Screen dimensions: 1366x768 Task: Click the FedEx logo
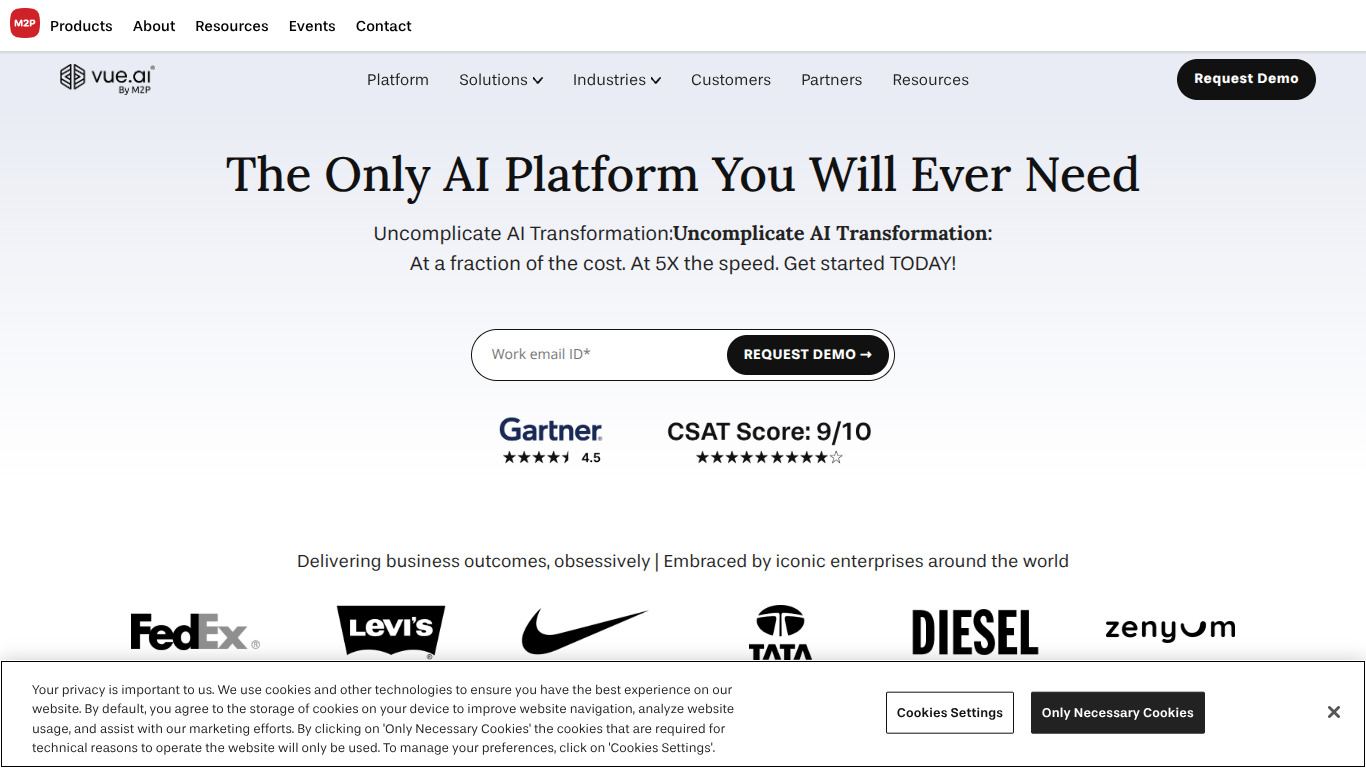tap(195, 632)
